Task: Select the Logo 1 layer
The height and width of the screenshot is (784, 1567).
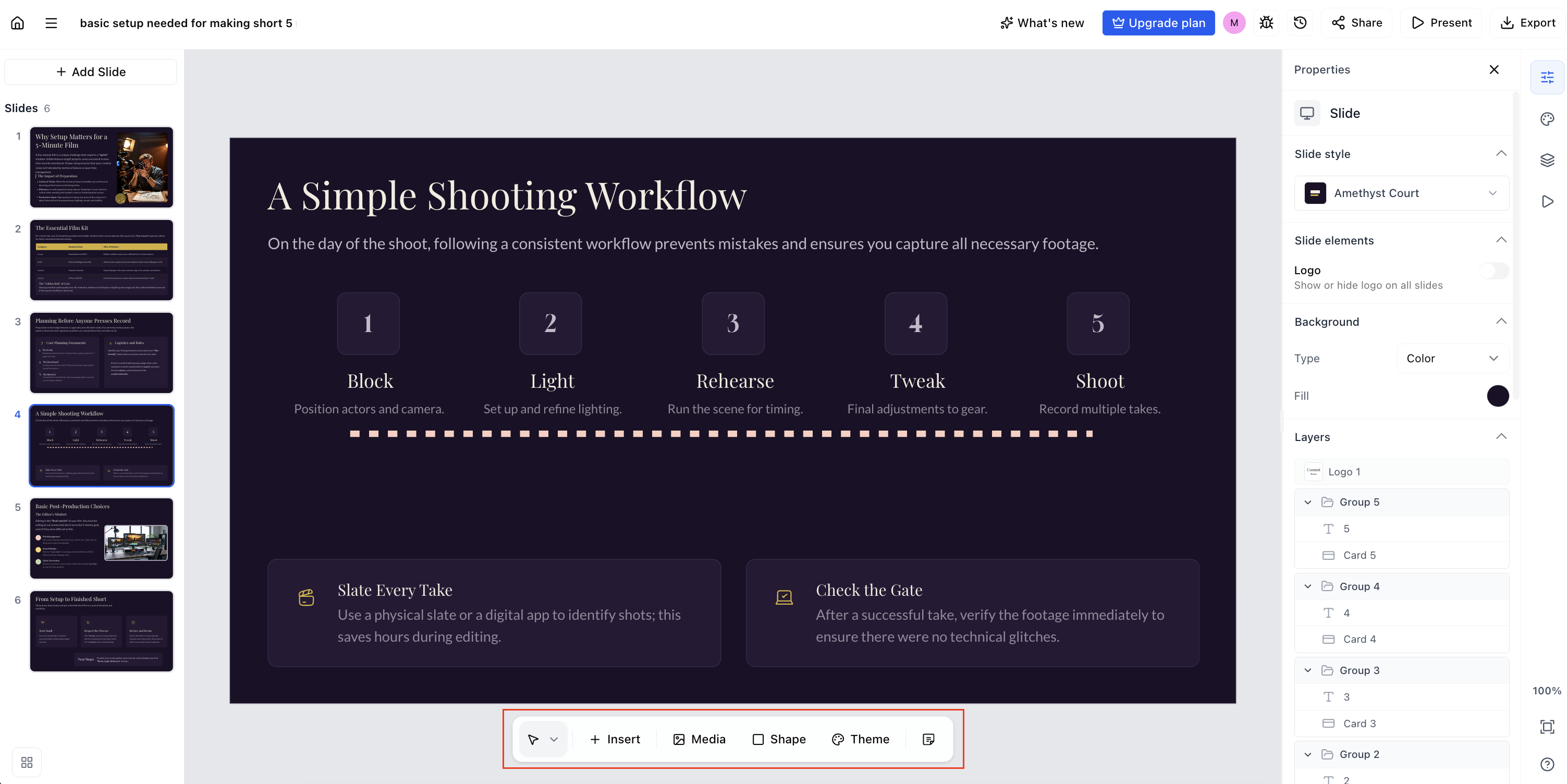Action: point(1402,472)
